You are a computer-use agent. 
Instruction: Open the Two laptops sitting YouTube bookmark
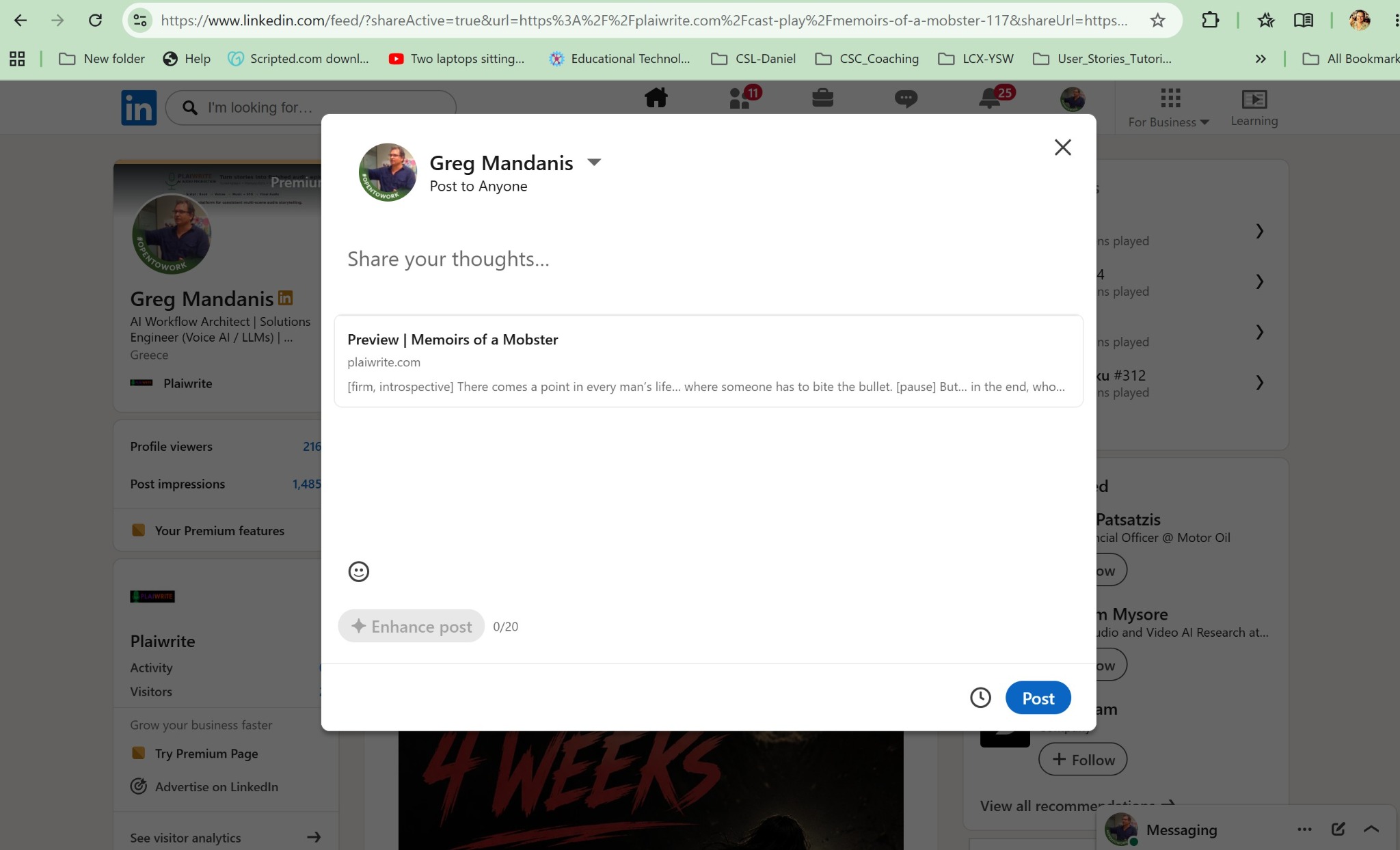[x=457, y=59]
